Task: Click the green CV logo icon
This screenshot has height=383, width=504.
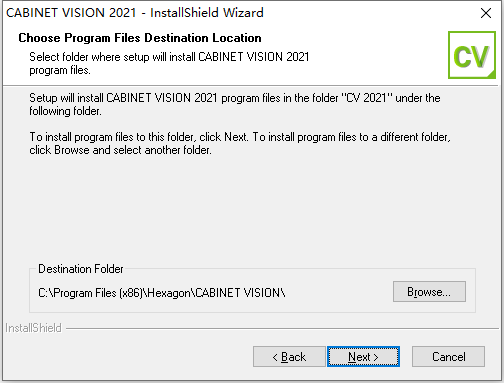Action: click(472, 55)
